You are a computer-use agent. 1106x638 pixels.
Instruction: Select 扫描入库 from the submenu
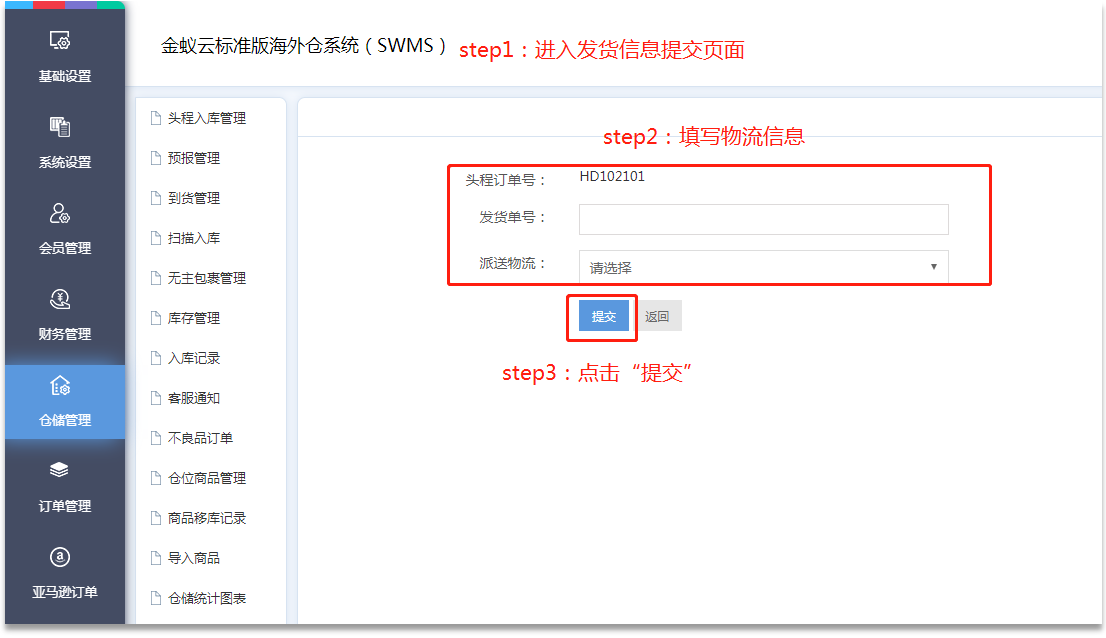194,238
